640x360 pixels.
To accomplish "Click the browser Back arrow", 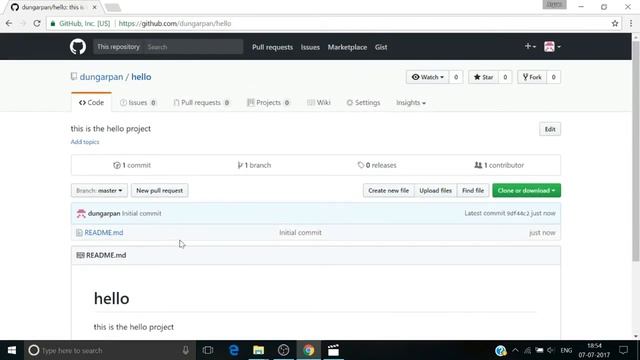I will click(x=9, y=23).
